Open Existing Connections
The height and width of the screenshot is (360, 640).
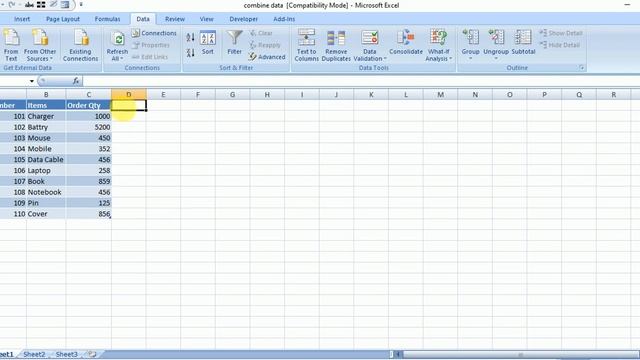pyautogui.click(x=80, y=45)
